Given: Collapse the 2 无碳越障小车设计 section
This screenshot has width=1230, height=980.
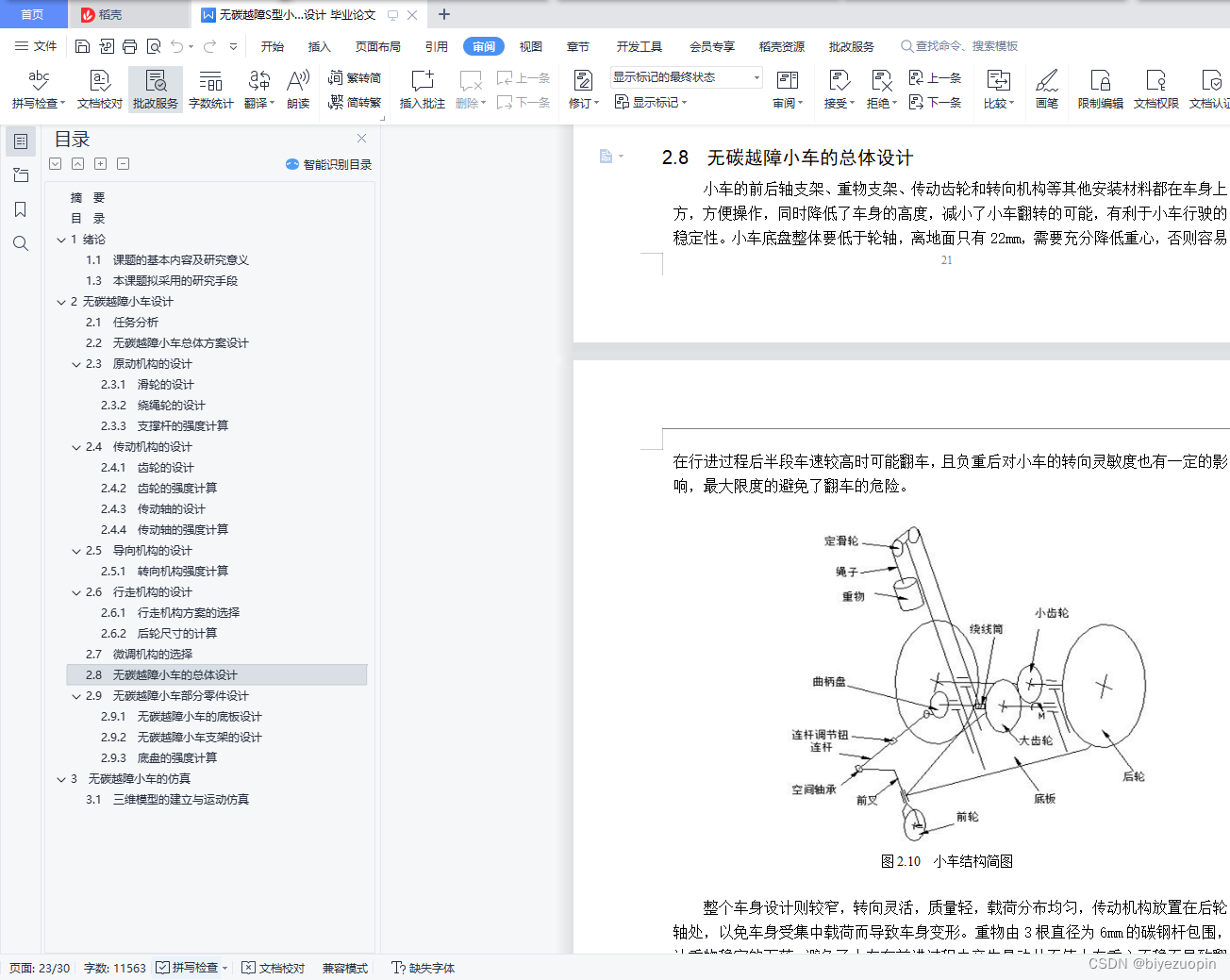Looking at the screenshot, I should tap(61, 302).
